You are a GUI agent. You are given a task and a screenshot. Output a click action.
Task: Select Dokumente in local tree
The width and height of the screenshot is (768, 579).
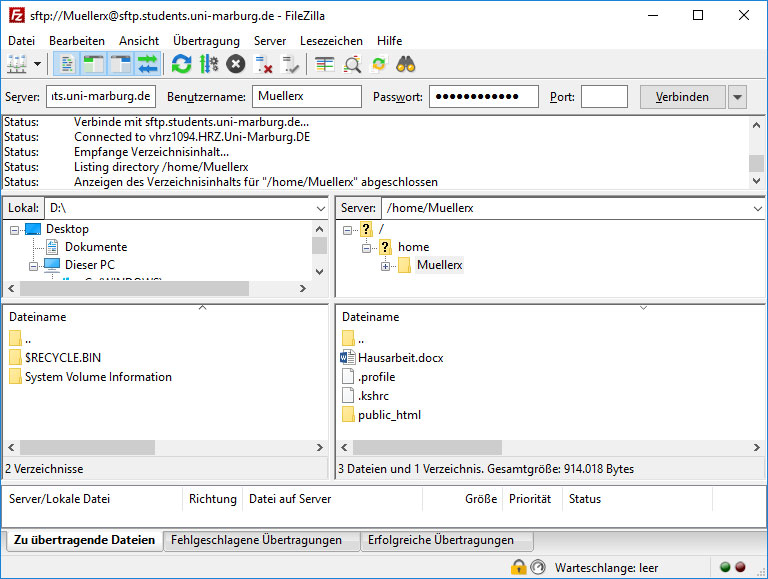[96, 247]
